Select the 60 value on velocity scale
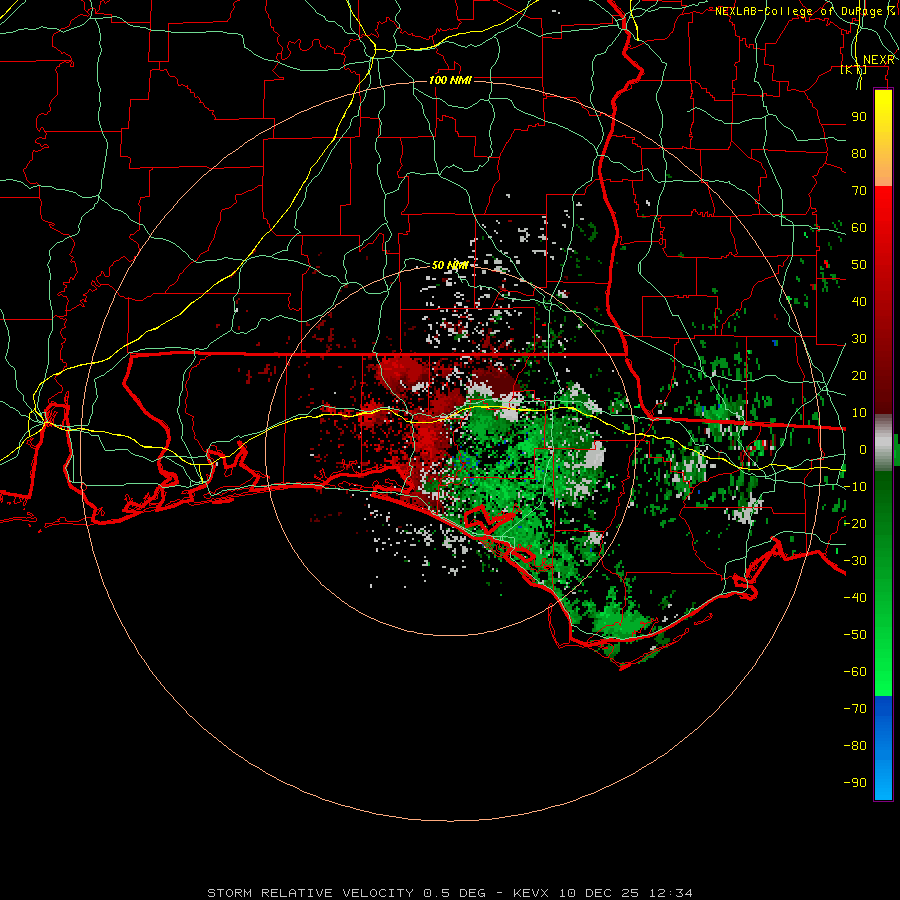The width and height of the screenshot is (900, 900). coord(859,228)
